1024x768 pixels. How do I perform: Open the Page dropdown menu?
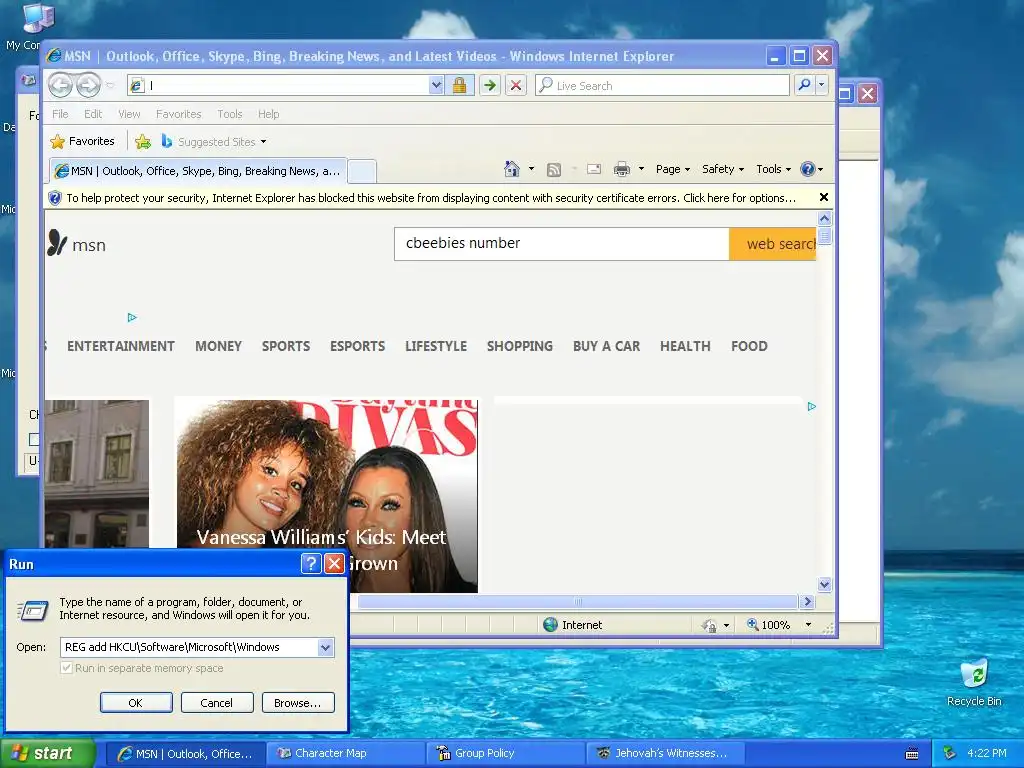(x=673, y=169)
